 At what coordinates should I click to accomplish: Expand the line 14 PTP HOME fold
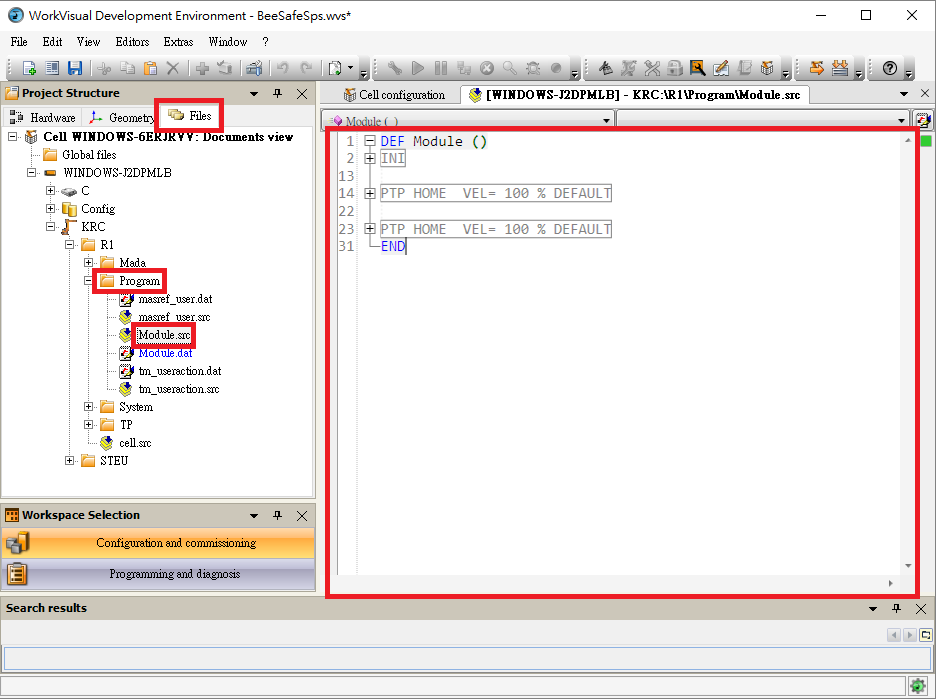[x=370, y=193]
